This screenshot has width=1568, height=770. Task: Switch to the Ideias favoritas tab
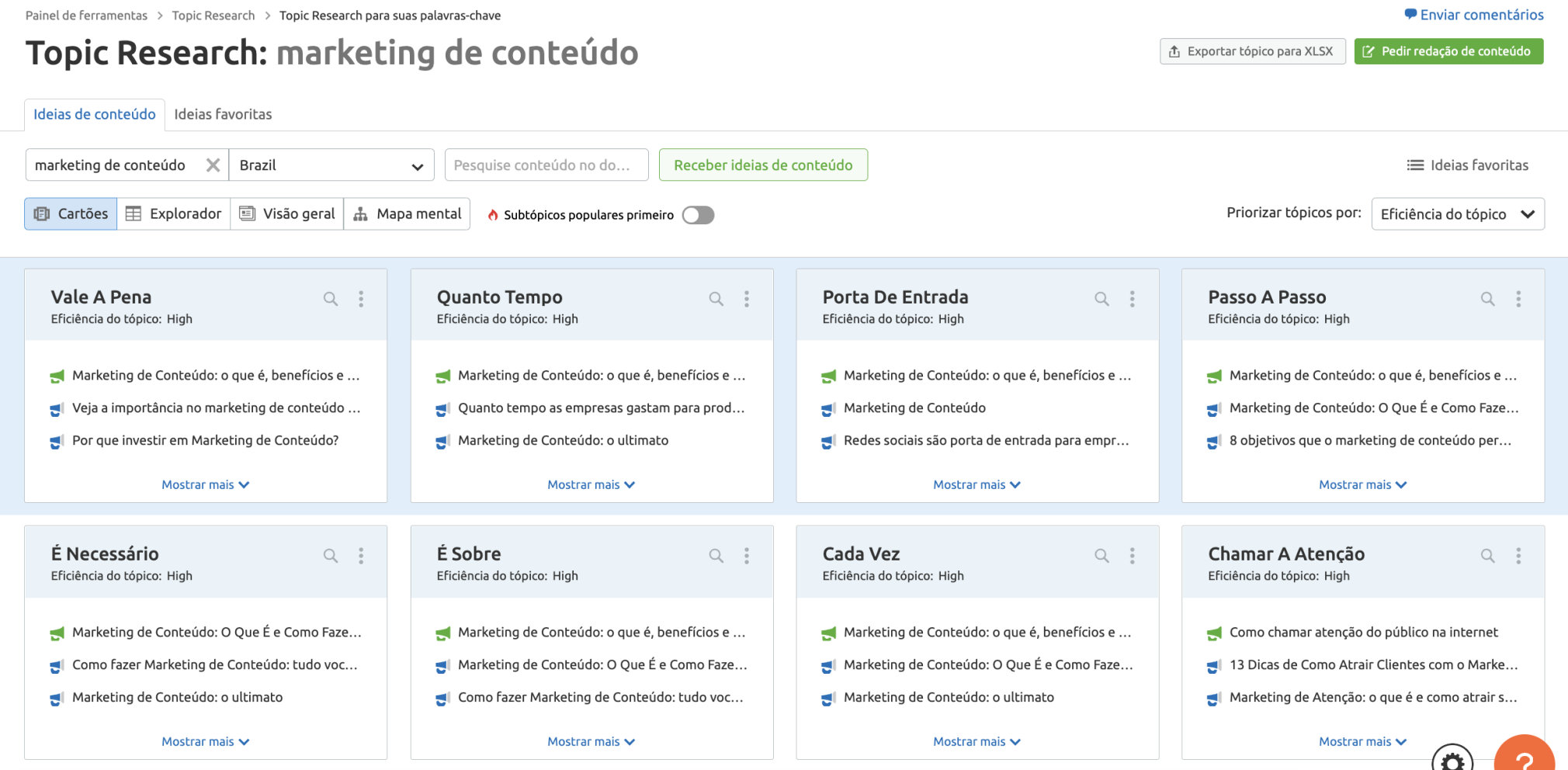point(223,114)
